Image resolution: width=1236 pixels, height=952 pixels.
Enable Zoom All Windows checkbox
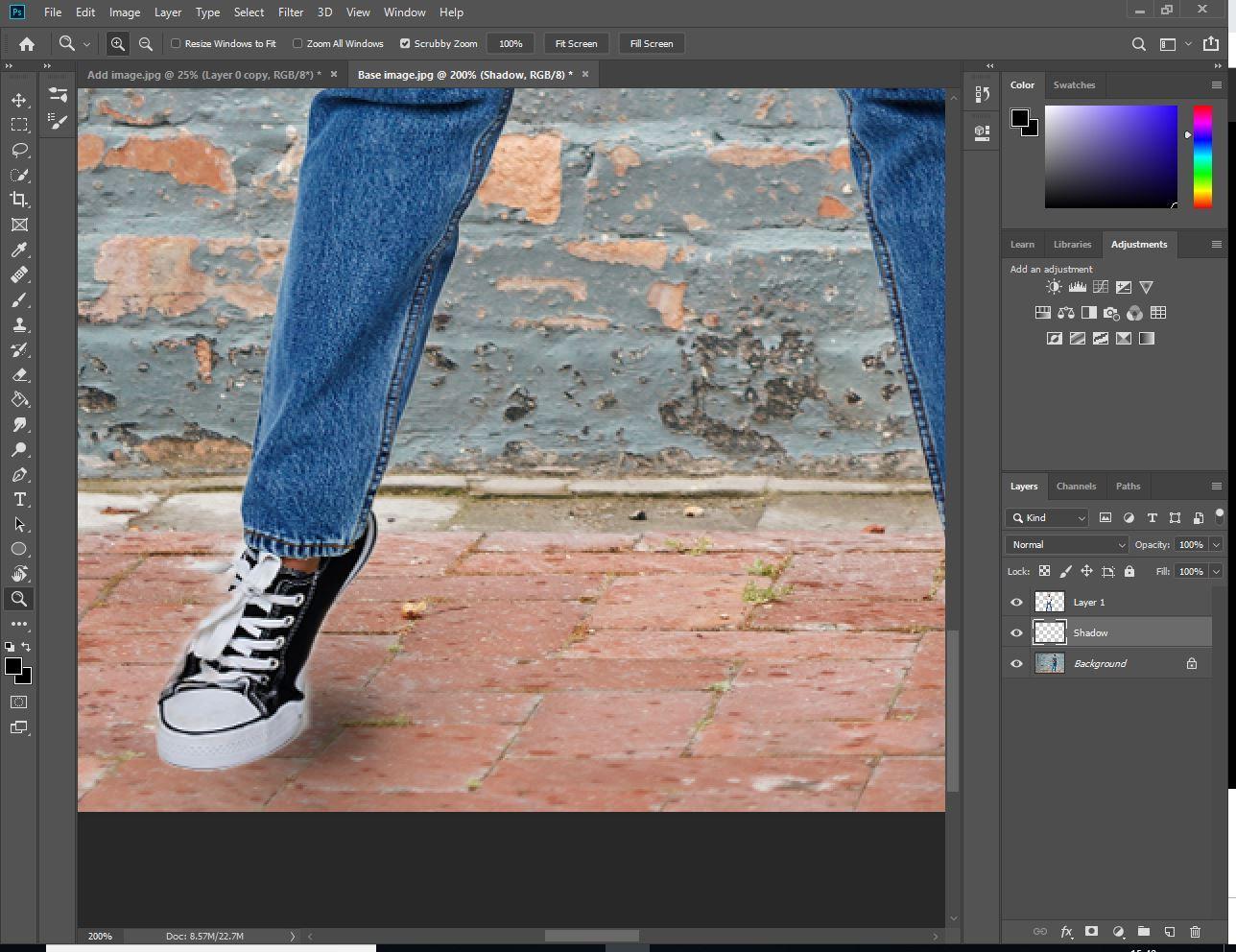tap(297, 43)
